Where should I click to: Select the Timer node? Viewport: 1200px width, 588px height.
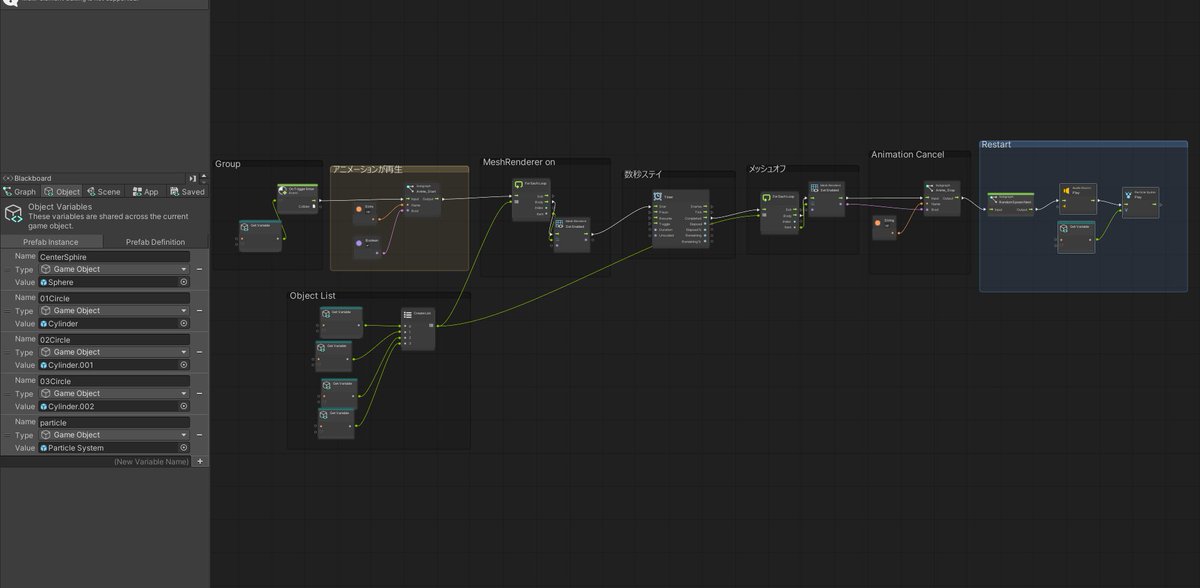(680, 218)
